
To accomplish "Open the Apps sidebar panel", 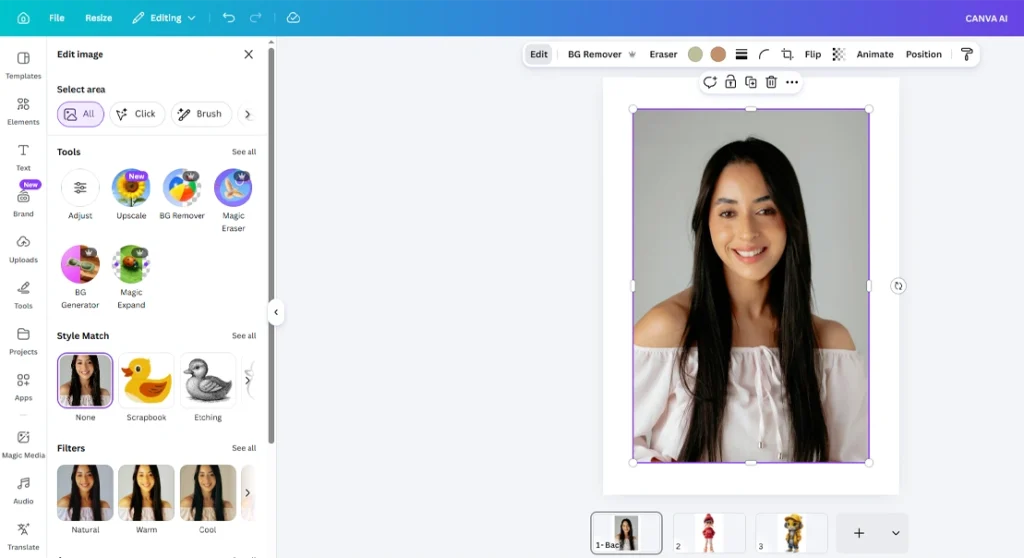I will (24, 387).
